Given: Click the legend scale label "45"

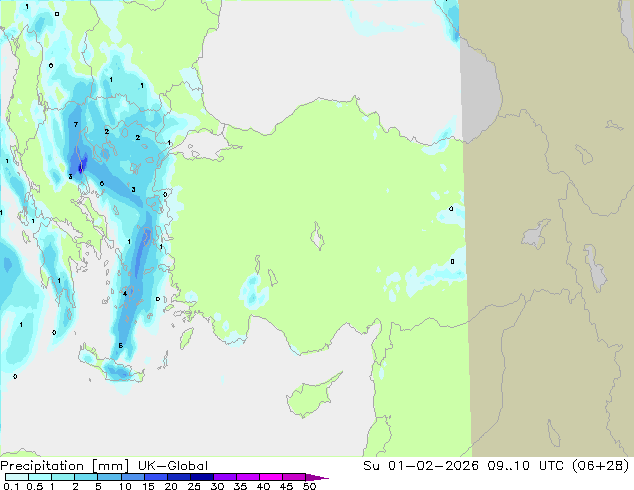Looking at the screenshot, I should [x=286, y=486].
